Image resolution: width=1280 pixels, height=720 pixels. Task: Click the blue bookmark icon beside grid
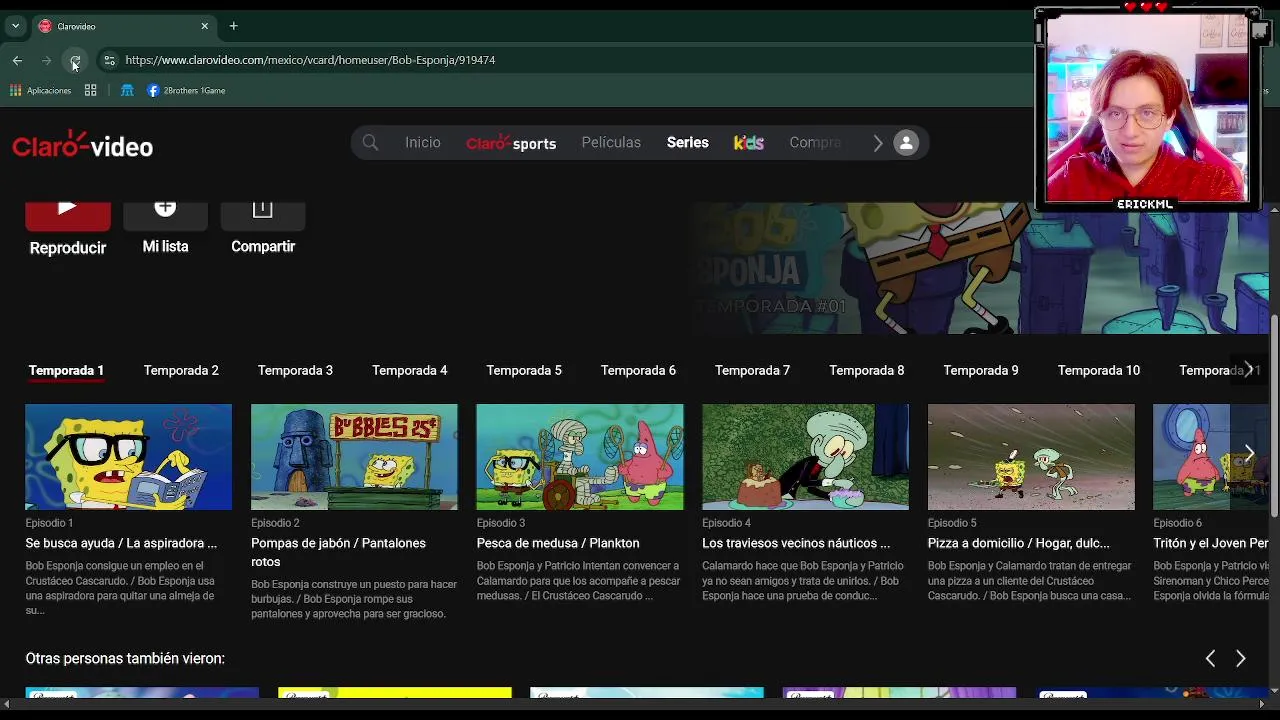click(127, 90)
